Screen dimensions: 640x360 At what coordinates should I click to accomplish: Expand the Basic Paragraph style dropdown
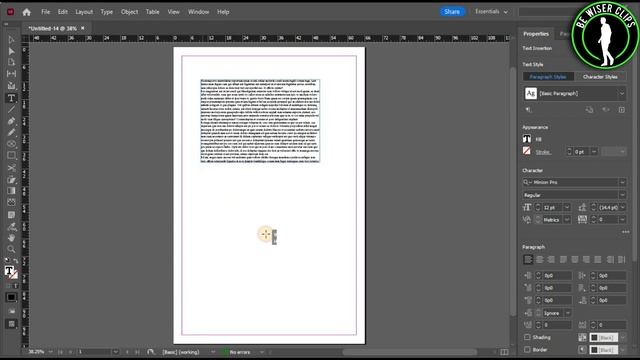click(x=622, y=93)
